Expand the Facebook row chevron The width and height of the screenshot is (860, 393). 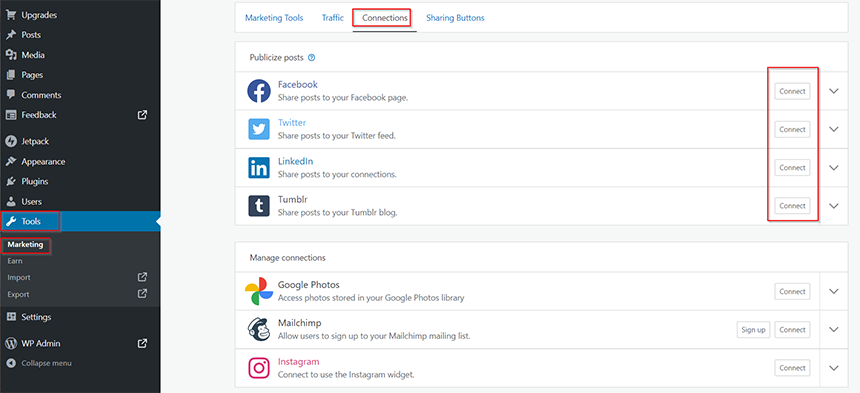(x=834, y=91)
